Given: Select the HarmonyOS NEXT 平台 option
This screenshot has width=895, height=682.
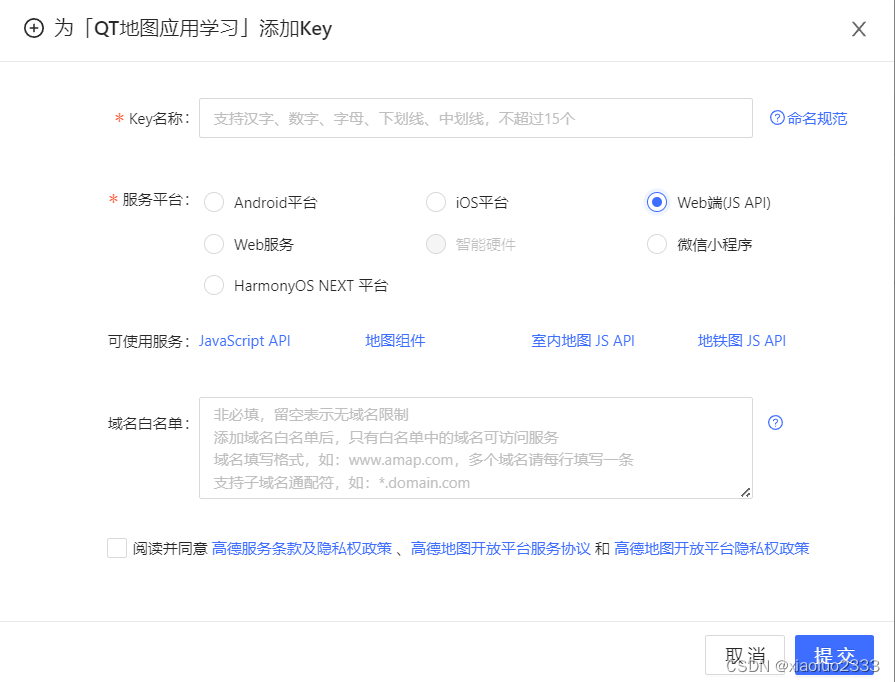Looking at the screenshot, I should pos(214,285).
